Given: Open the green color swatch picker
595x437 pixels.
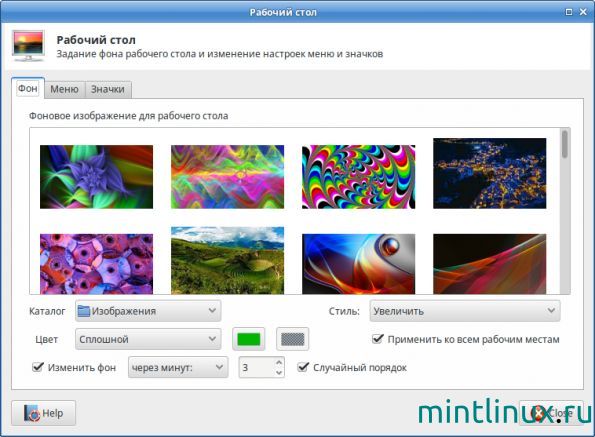Looking at the screenshot, I should click(x=249, y=339).
